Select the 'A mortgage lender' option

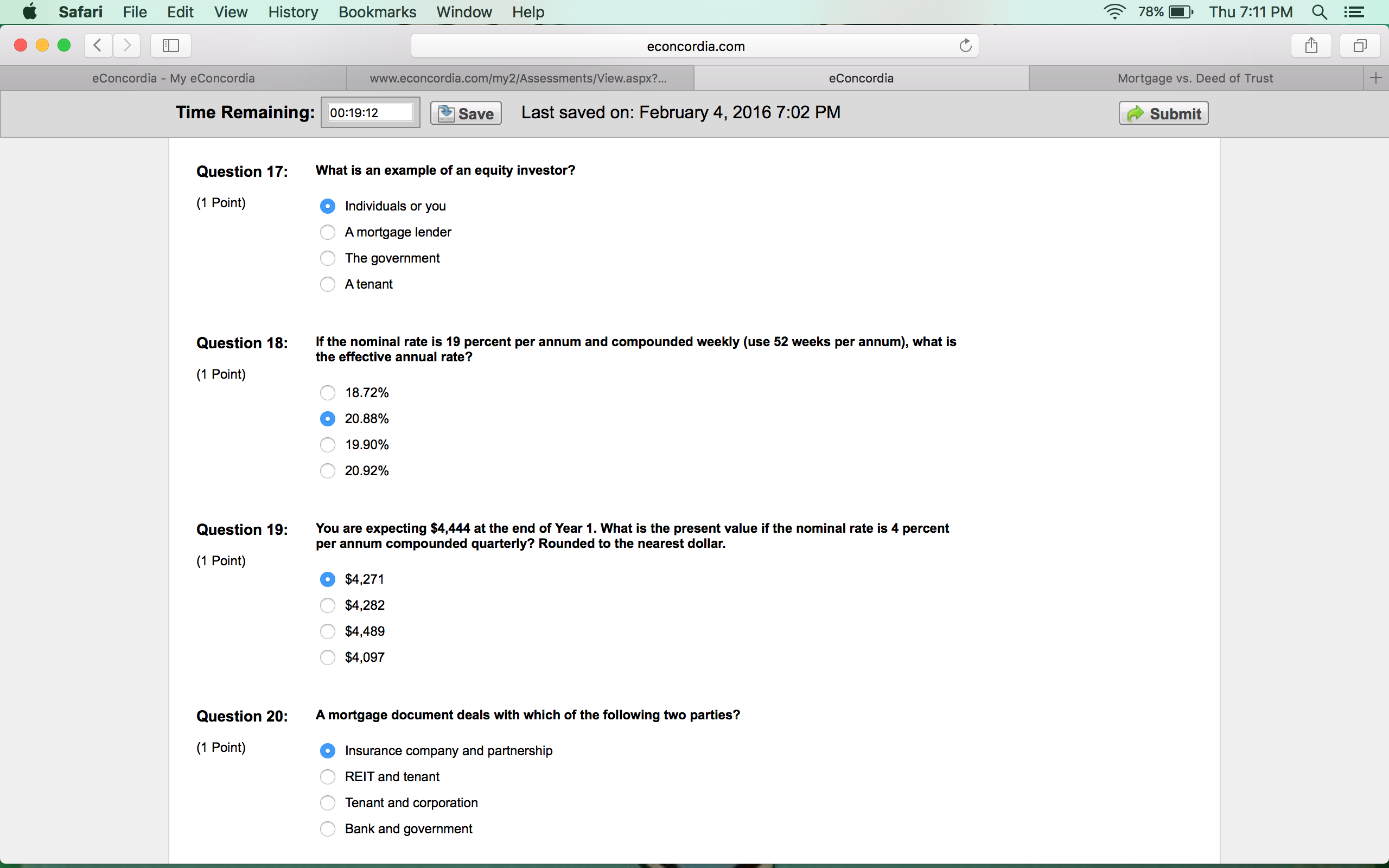point(327,232)
